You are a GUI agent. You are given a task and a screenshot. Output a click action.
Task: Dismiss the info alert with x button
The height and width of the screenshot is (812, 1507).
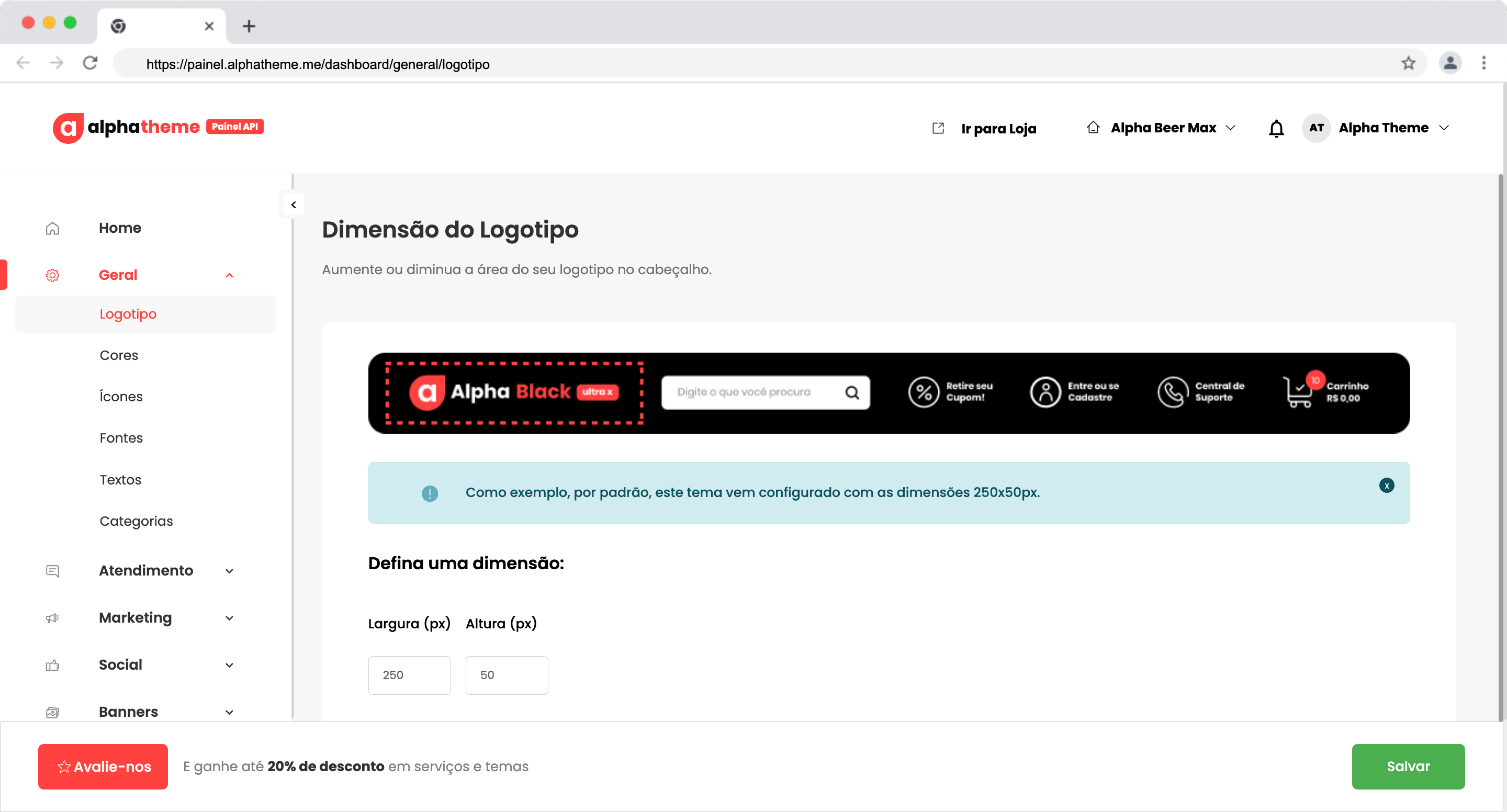1386,486
